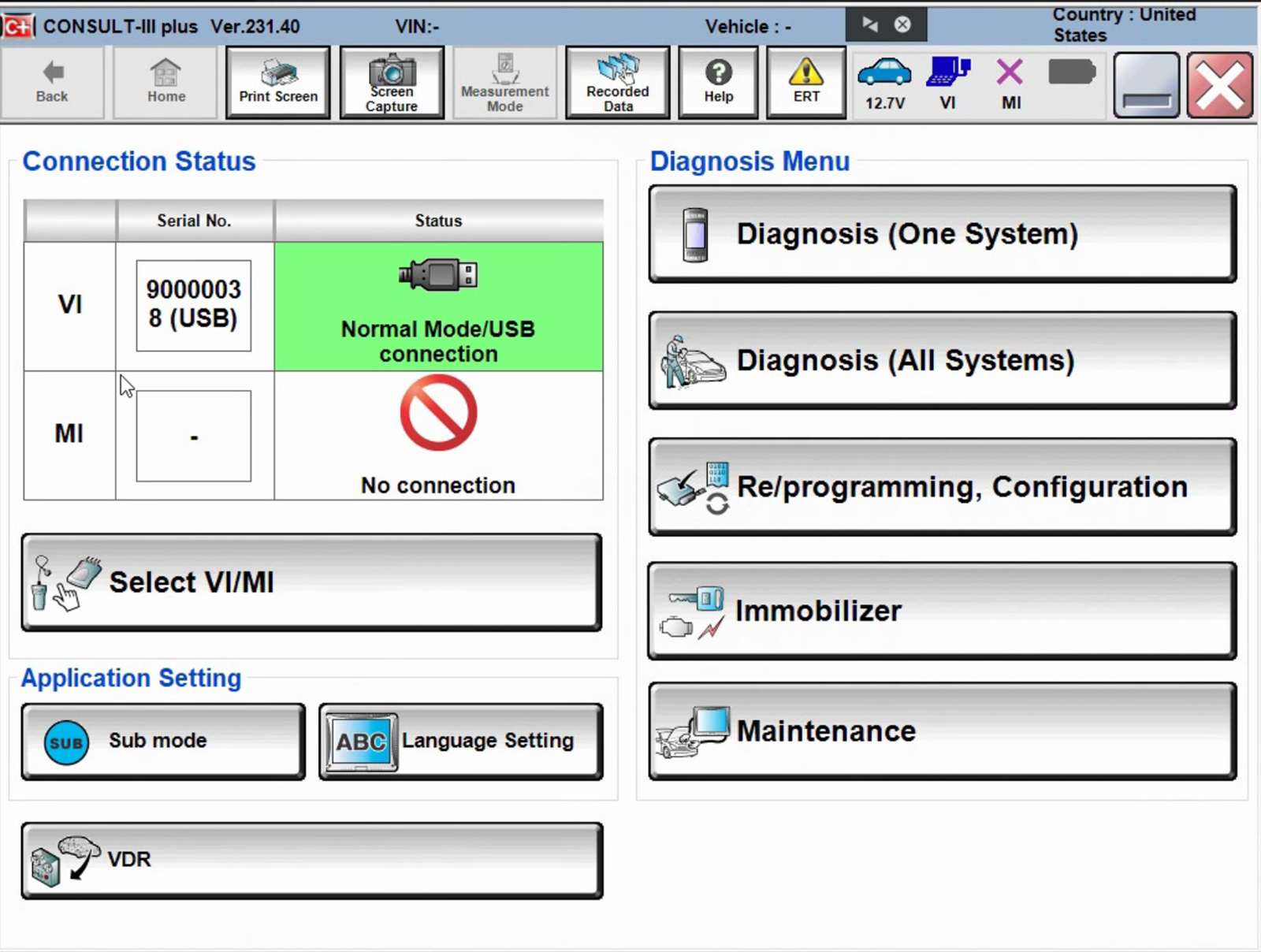Click the handheld device icon for One System

[x=695, y=235]
